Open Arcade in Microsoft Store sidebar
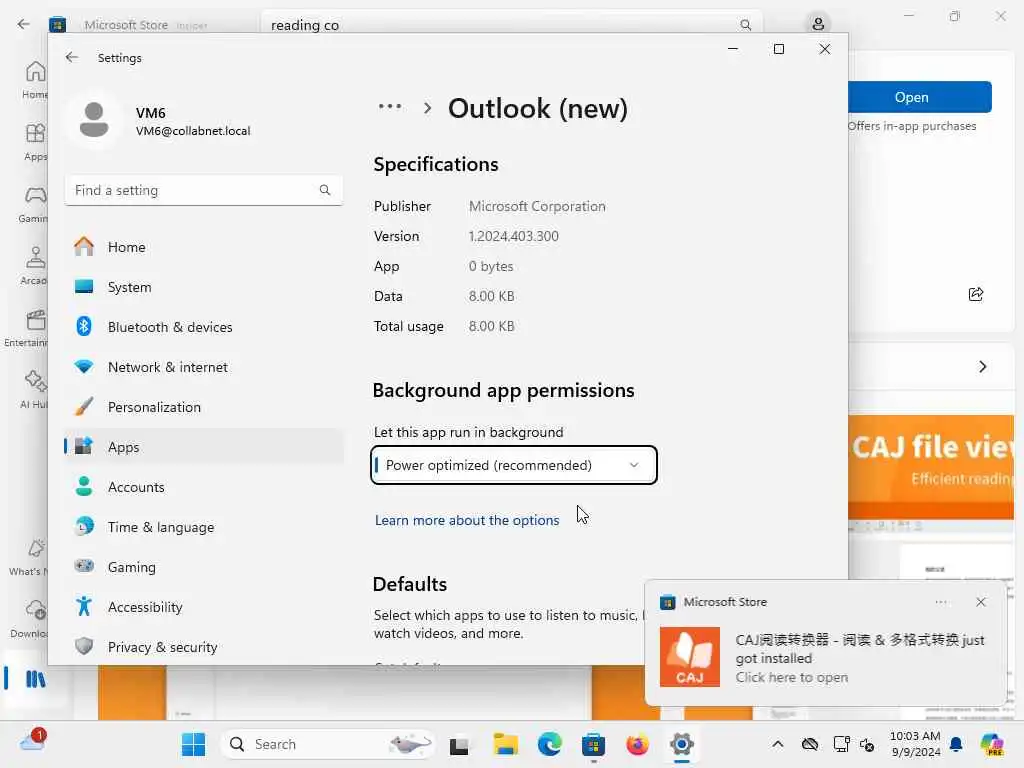The image size is (1024, 768). coord(33,266)
